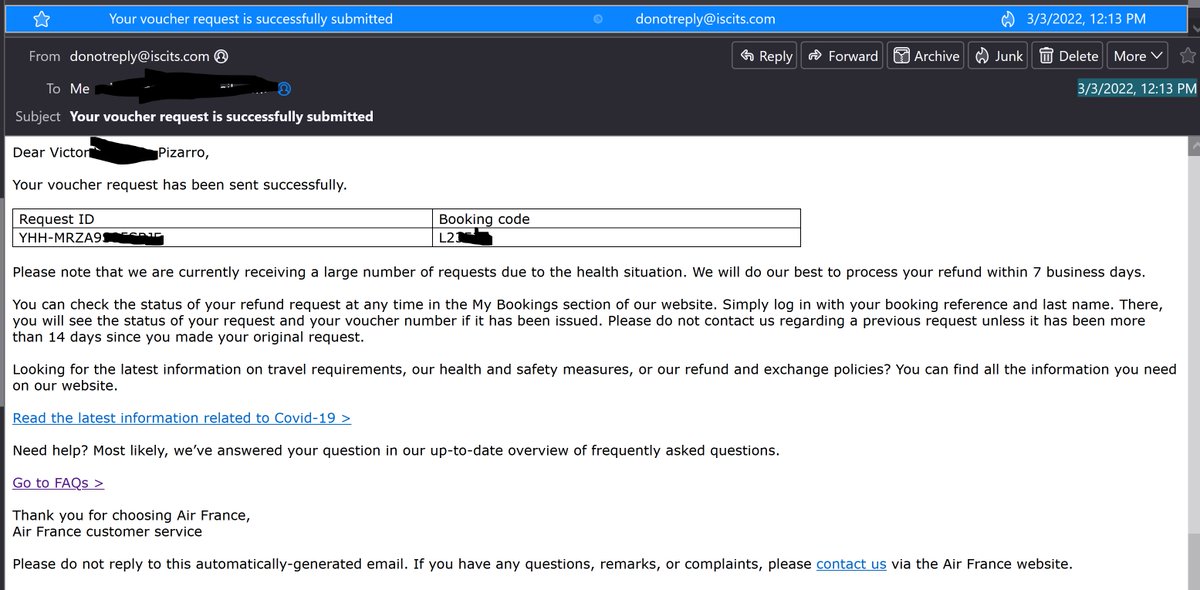Forward this email
1200x590 pixels.
tap(842, 56)
